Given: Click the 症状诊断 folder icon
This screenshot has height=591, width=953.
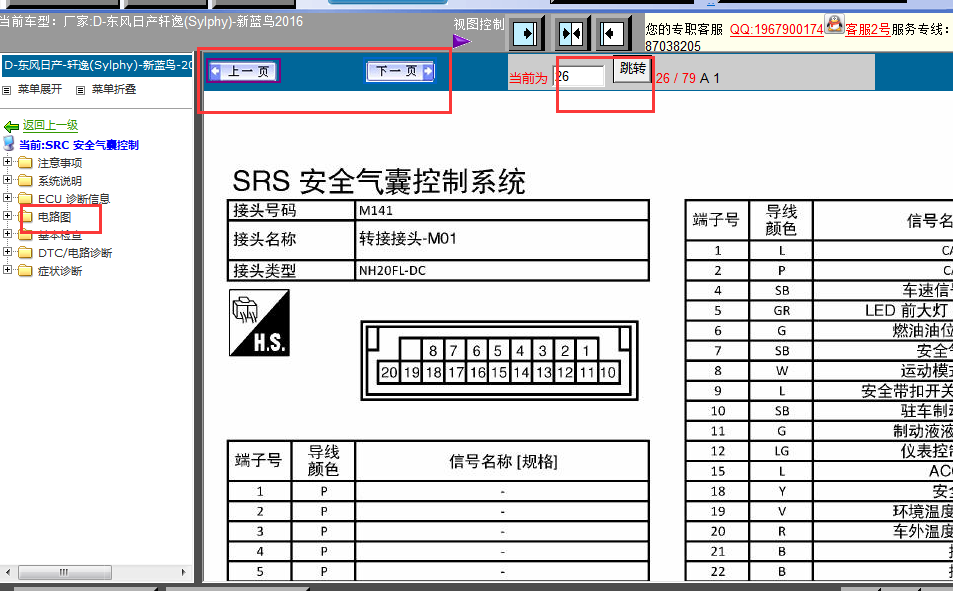Looking at the screenshot, I should tap(25, 271).
